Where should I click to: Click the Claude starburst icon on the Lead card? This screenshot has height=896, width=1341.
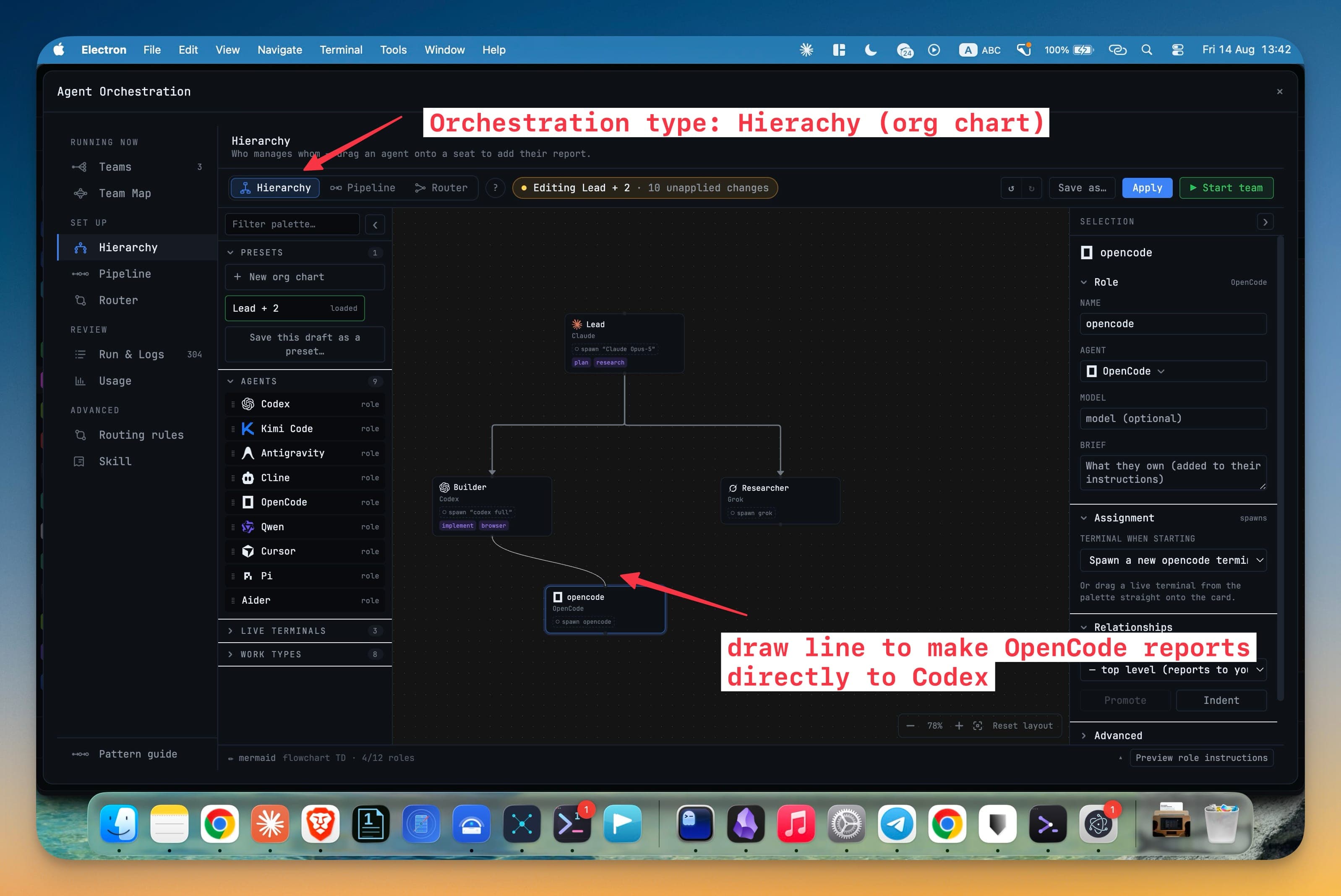click(x=577, y=325)
